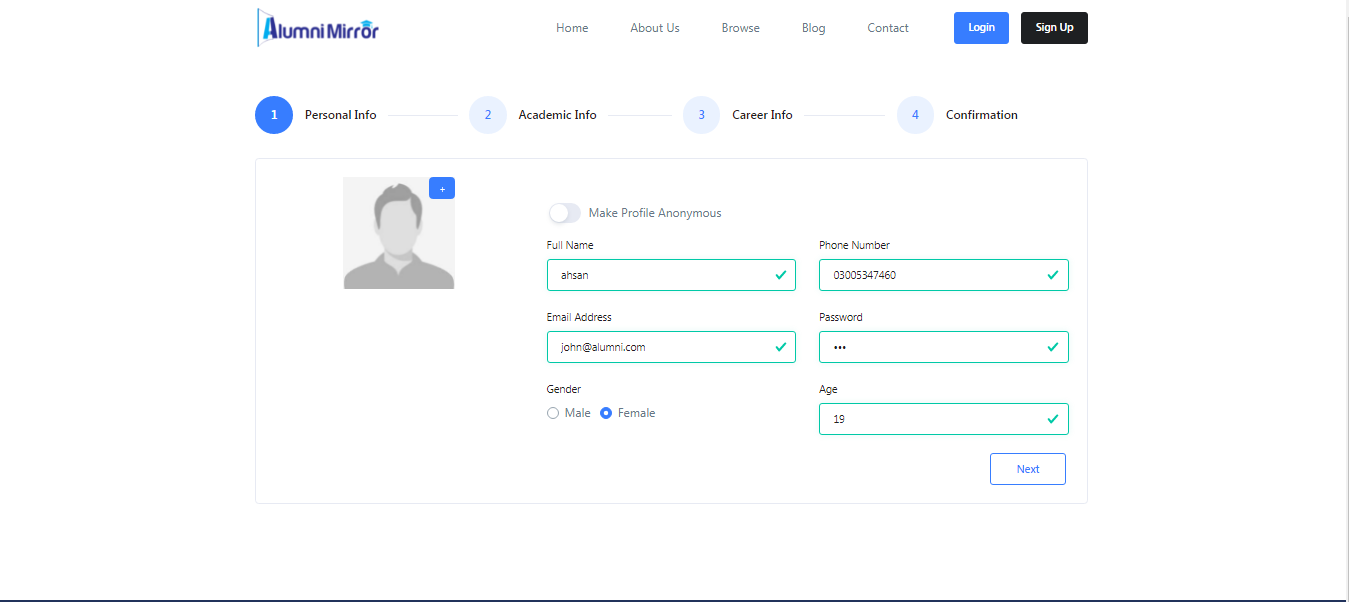Focus the Email Address input field
The height and width of the screenshot is (602, 1349).
tap(660, 347)
